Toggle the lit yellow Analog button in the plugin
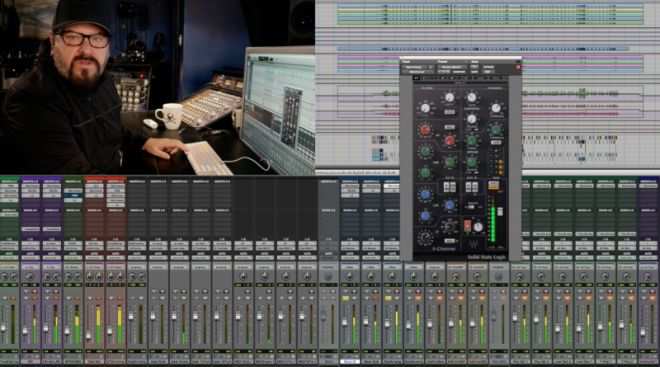The image size is (660, 367). click(x=493, y=185)
